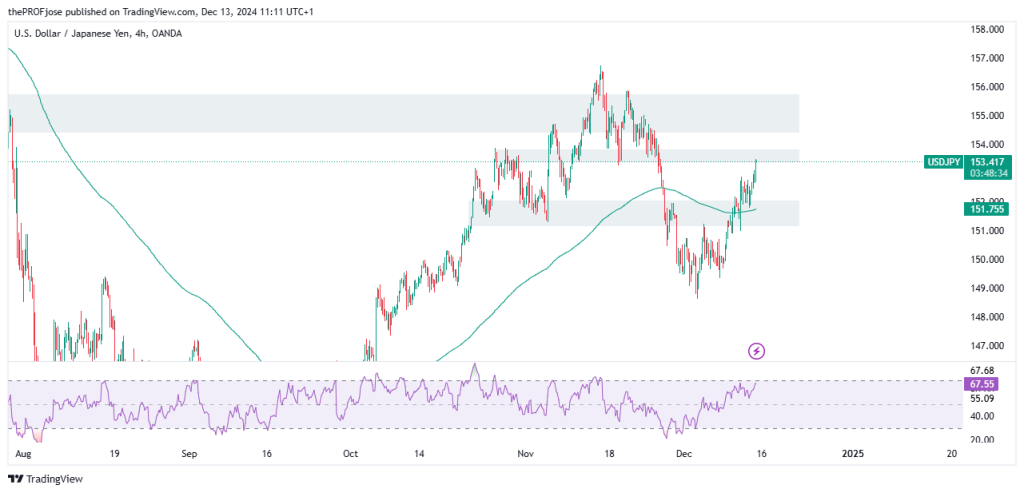The image size is (1024, 493).
Task: Click the Sep date label on time axis
Action: pyautogui.click(x=189, y=453)
